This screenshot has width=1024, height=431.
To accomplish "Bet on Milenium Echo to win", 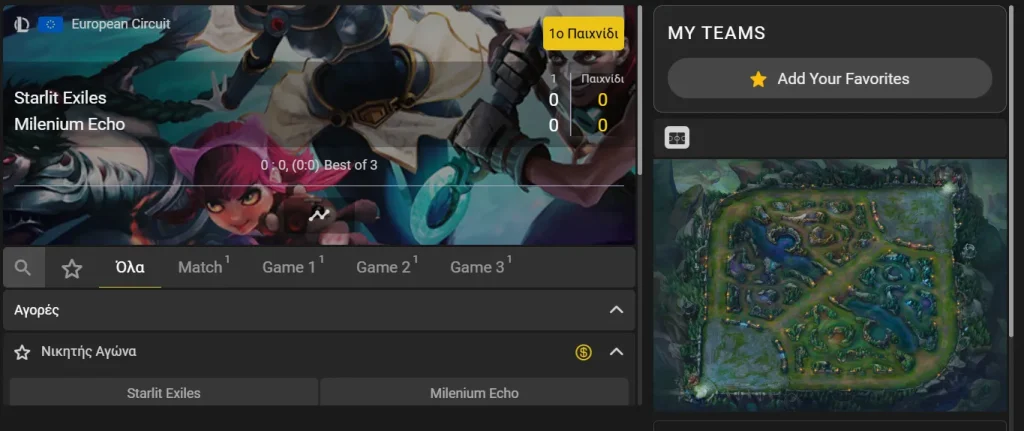I will (474, 393).
